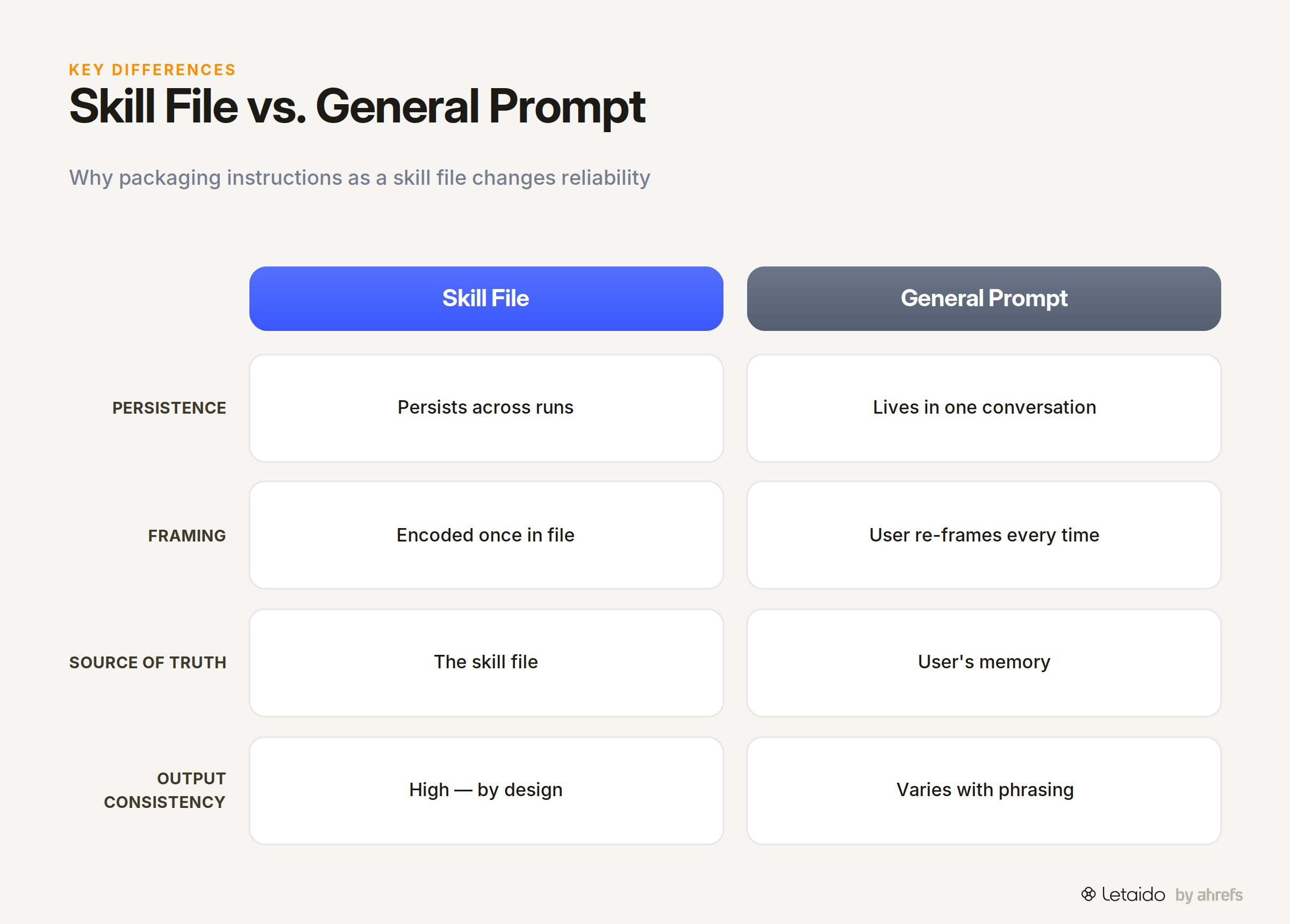
Task: Click the 'by ahrefs' text
Action: click(1209, 895)
